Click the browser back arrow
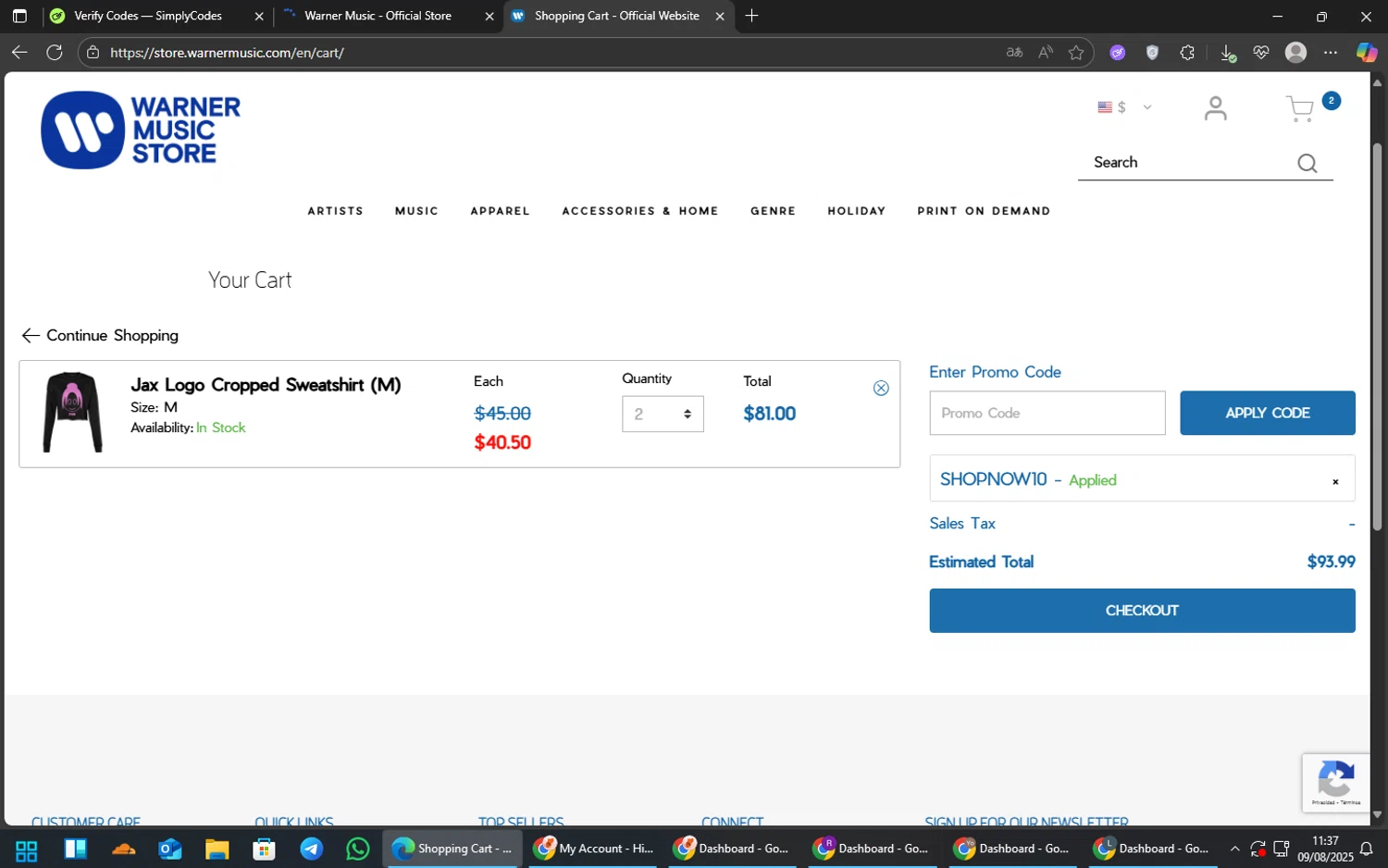This screenshot has width=1388, height=868. (19, 53)
